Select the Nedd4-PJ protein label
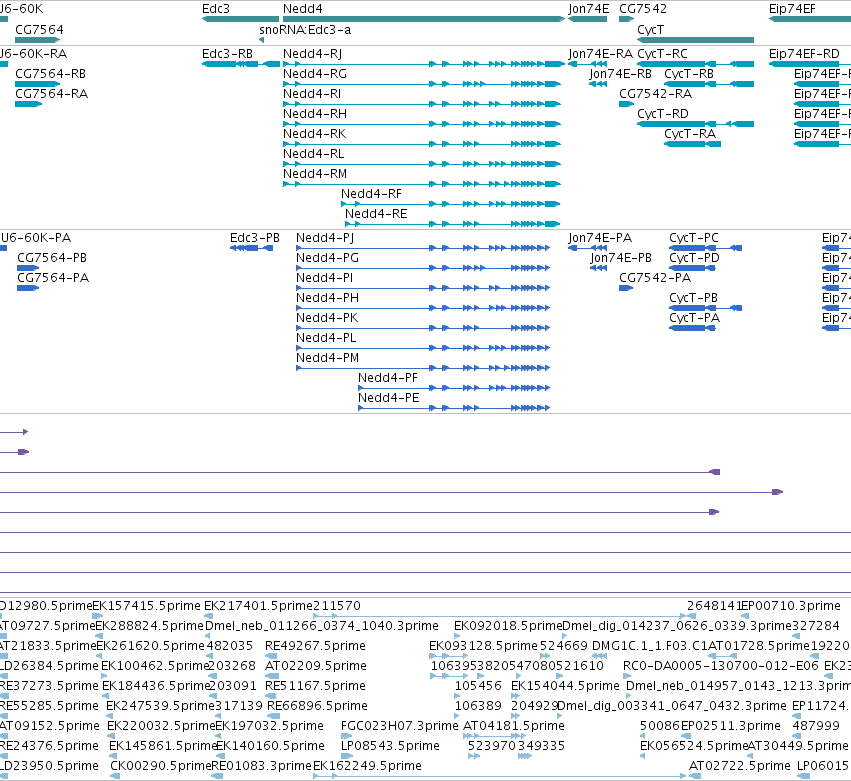The height and width of the screenshot is (781, 851). (325, 238)
